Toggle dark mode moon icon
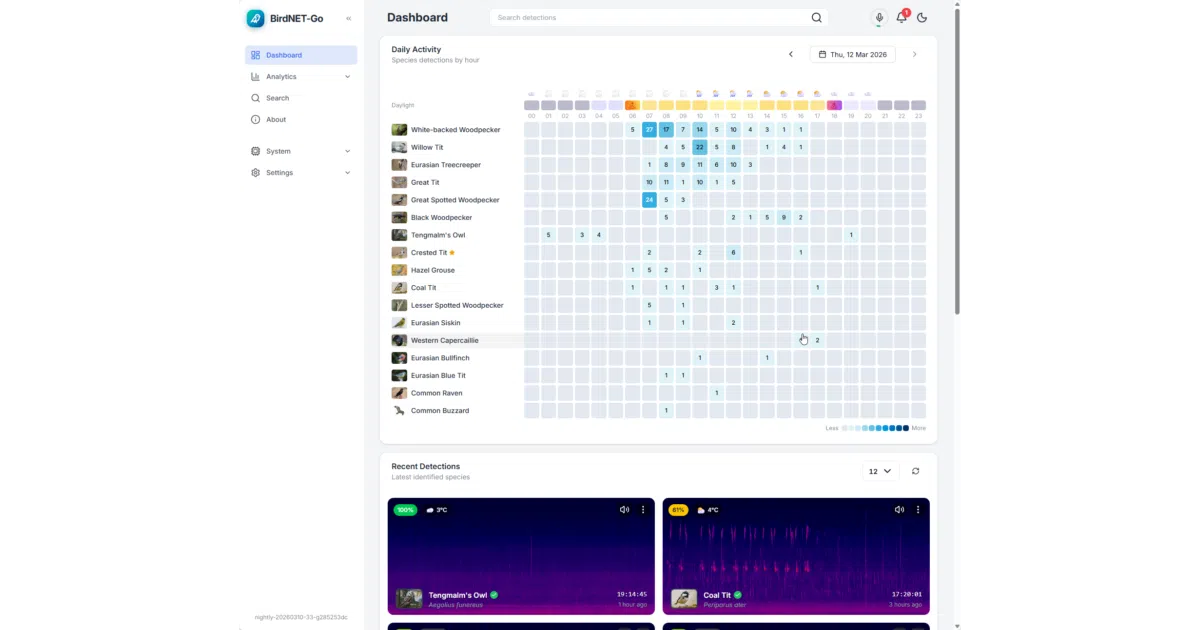Screen dimensions: 1200x630 922,17
